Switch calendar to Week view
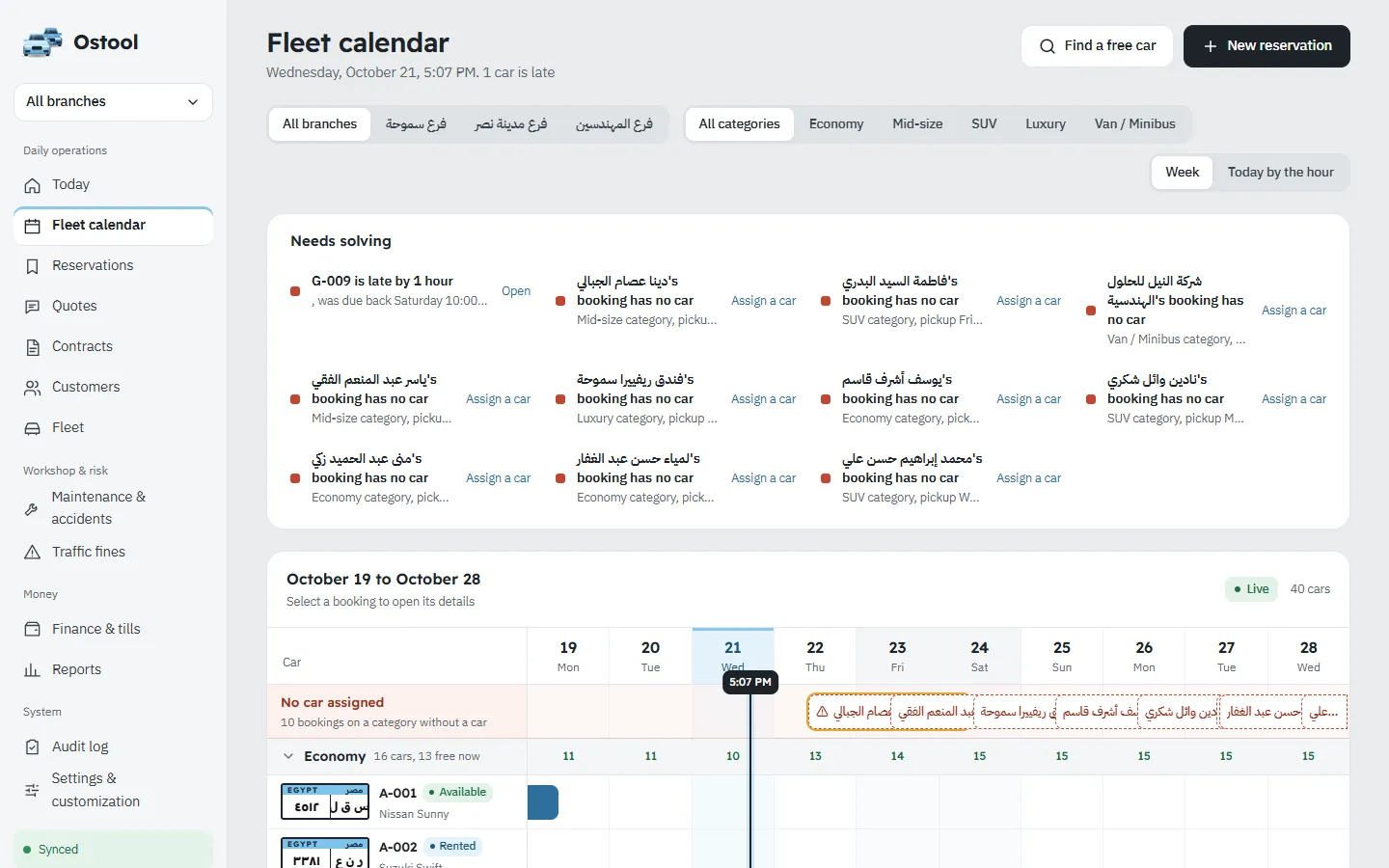This screenshot has height=868, width=1389. pyautogui.click(x=1183, y=173)
